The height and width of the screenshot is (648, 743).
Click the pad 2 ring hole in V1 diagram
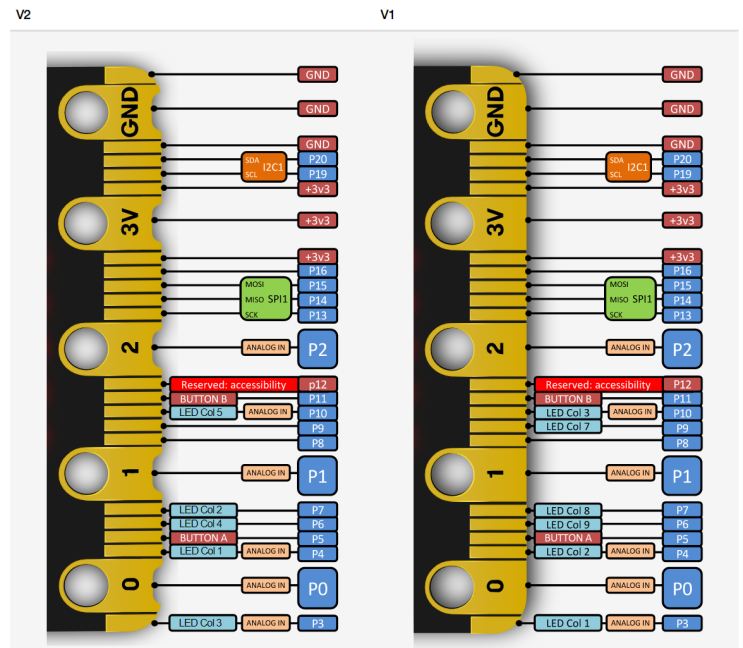(x=453, y=349)
